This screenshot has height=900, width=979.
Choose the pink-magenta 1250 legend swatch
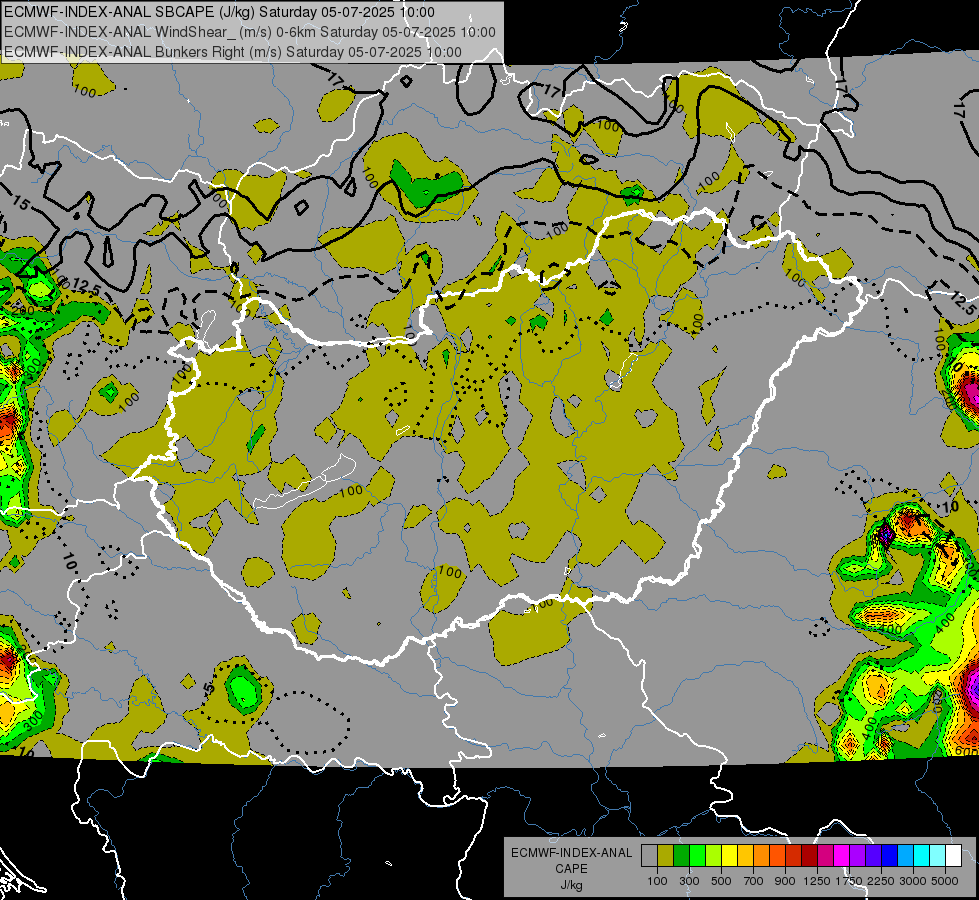825,856
